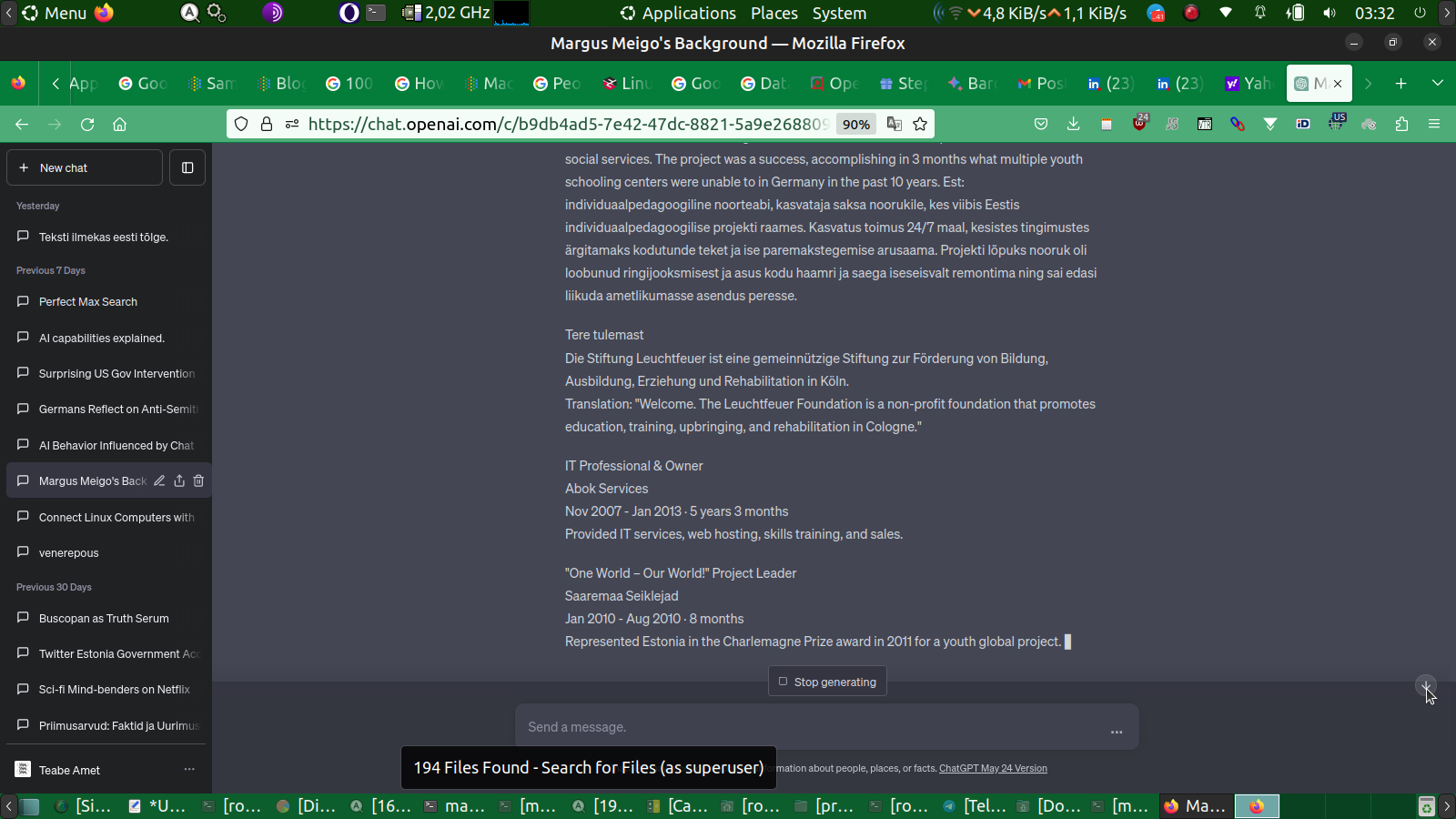This screenshot has width=1456, height=819.
Task: Open the Places menu
Action: click(x=774, y=13)
